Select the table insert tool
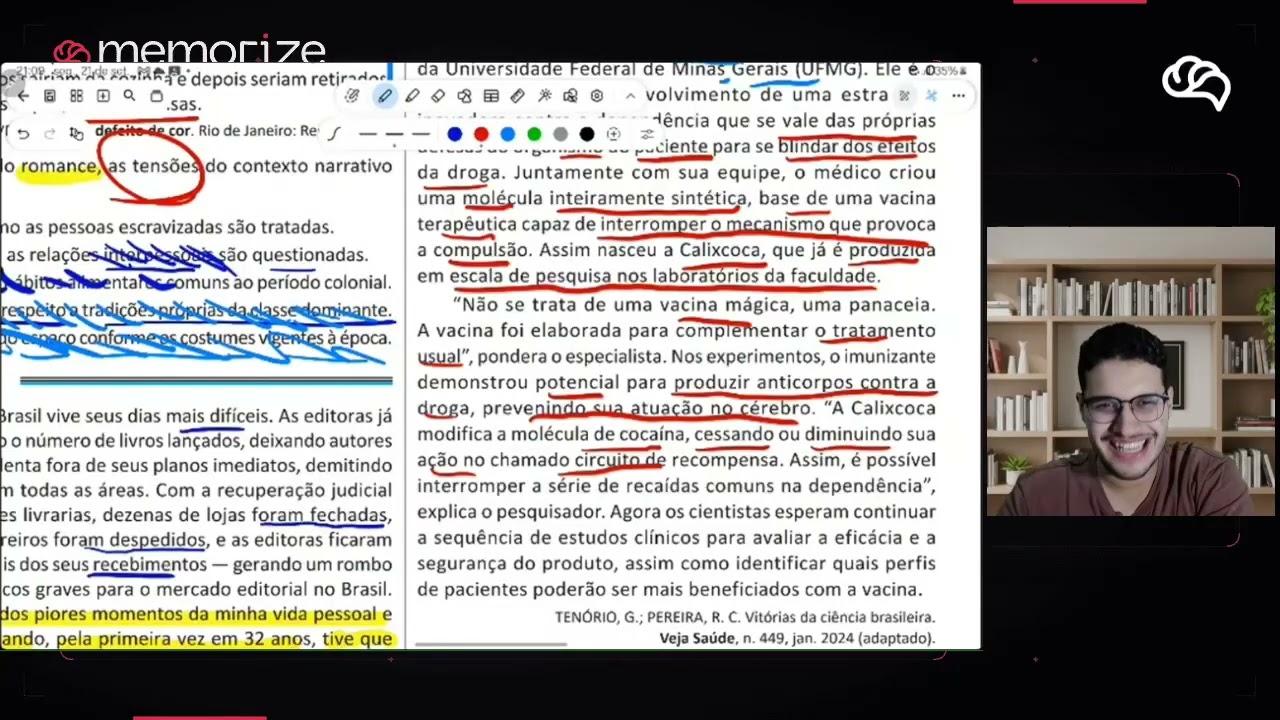 [x=491, y=96]
